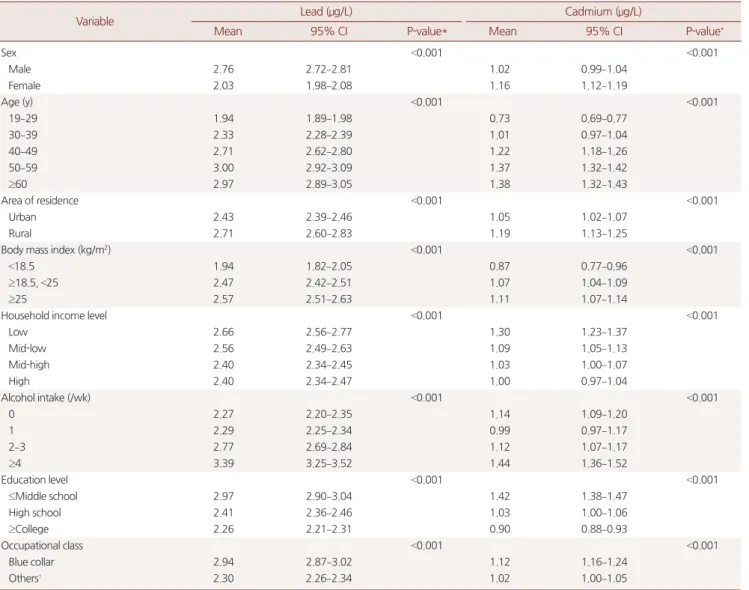Click the "Variable" column header

tap(95, 21)
